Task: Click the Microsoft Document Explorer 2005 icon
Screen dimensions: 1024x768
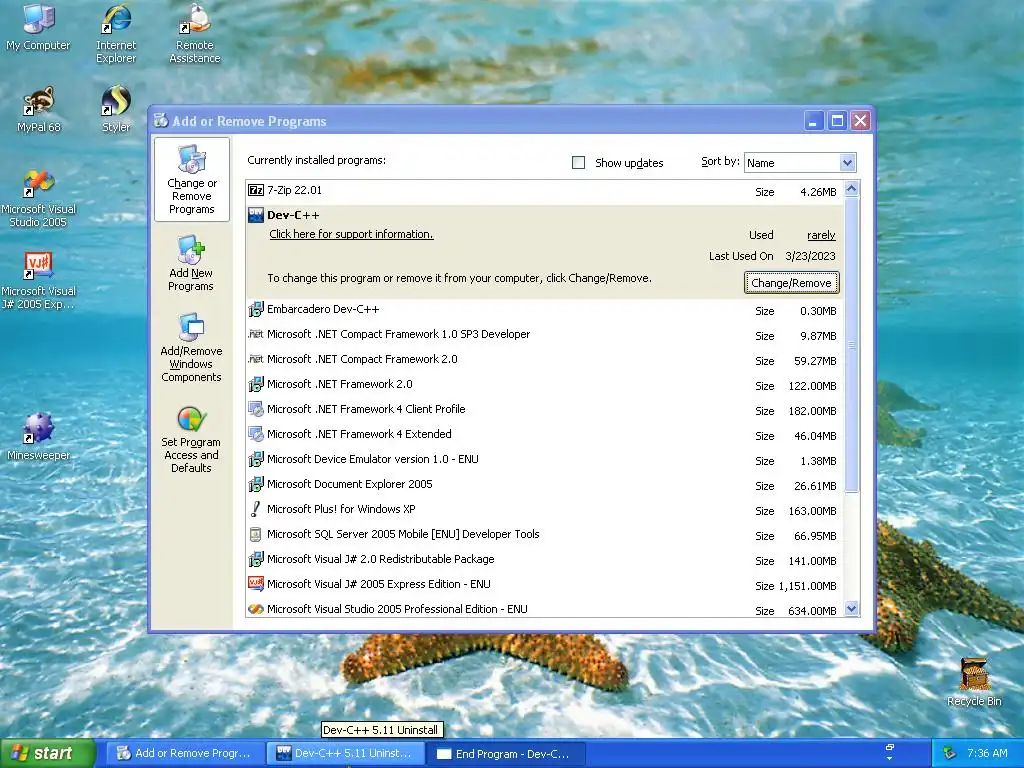Action: [x=256, y=484]
